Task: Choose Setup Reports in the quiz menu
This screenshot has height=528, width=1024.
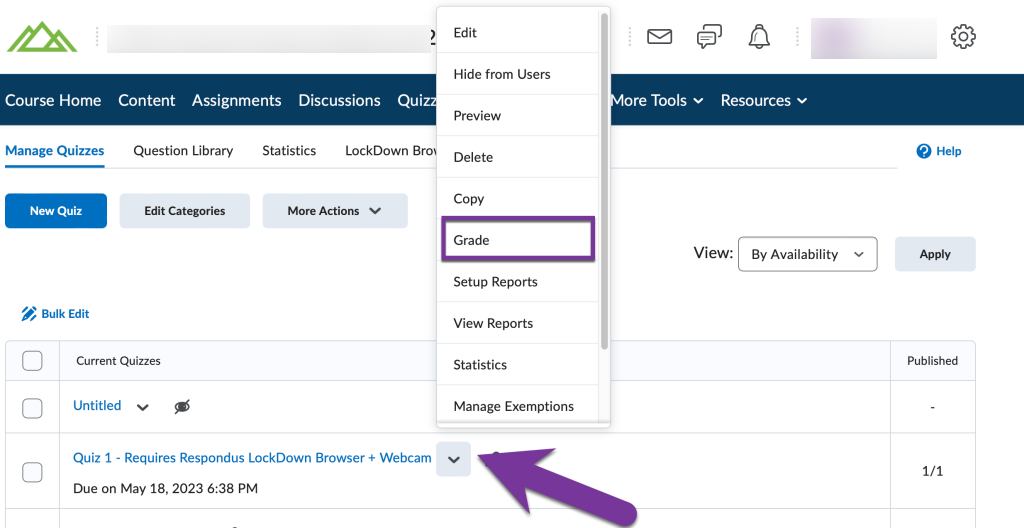Action: [517, 282]
